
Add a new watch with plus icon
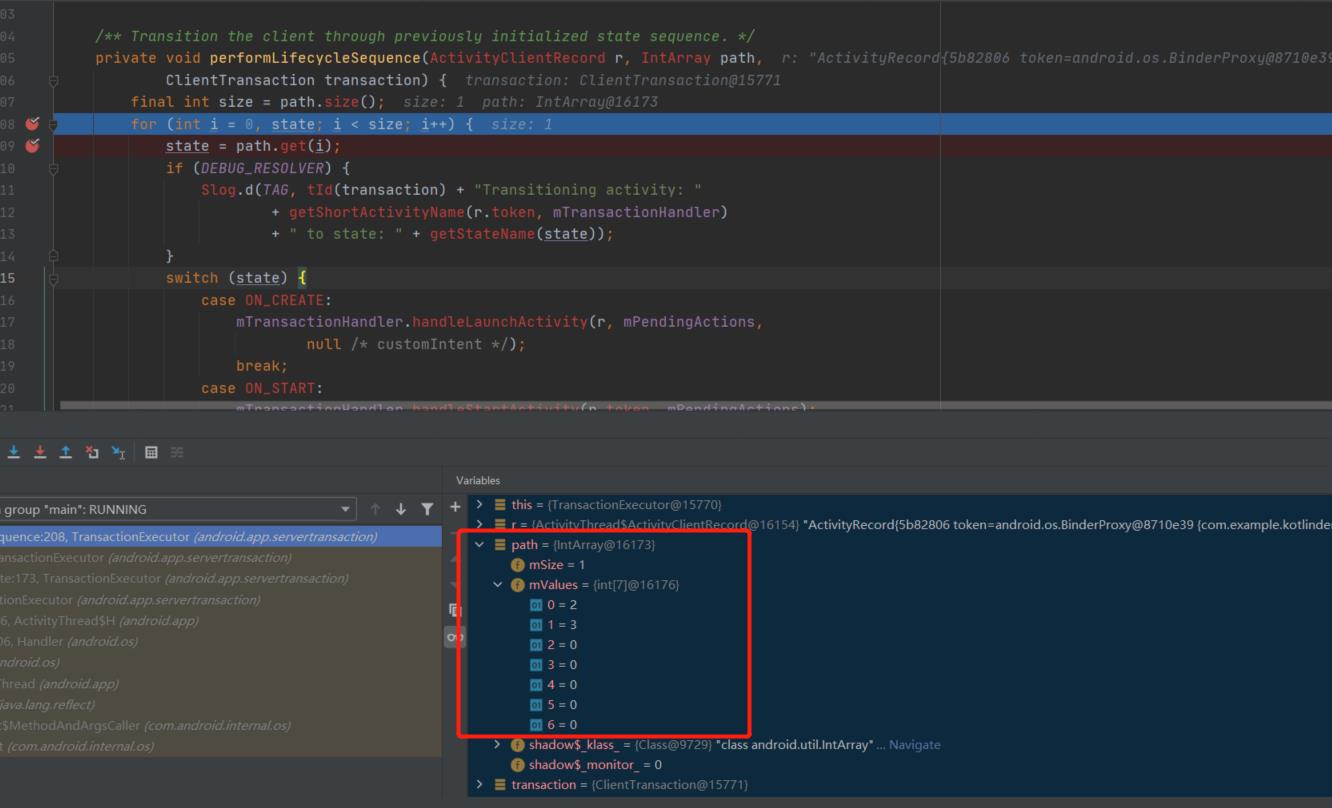455,507
